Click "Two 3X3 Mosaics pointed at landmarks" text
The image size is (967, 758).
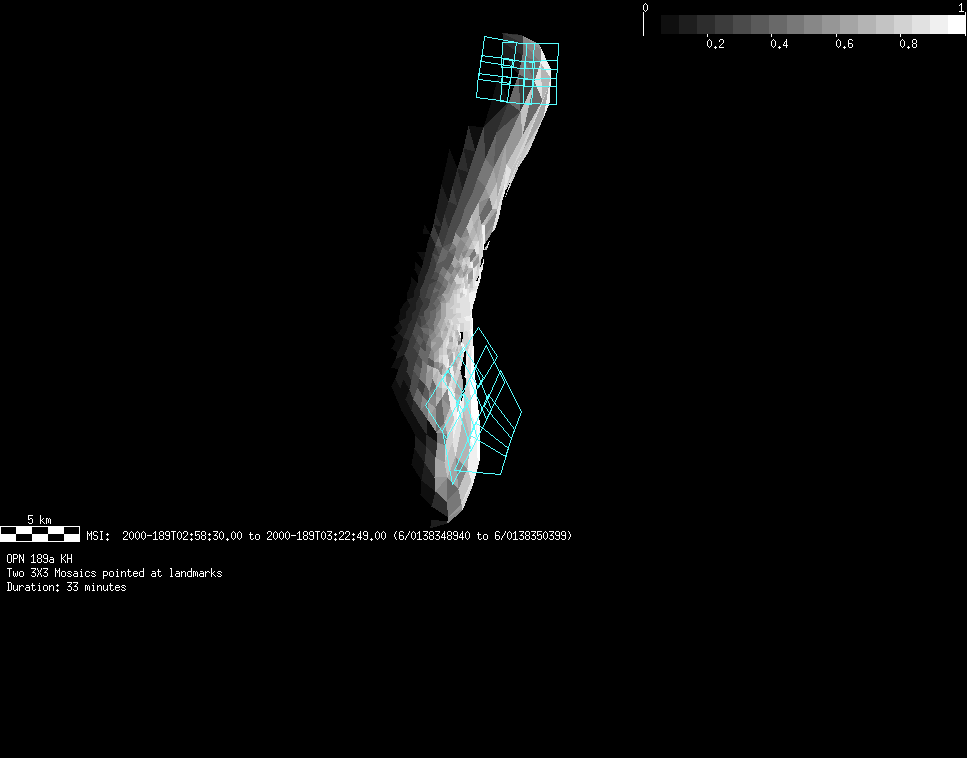(114, 573)
